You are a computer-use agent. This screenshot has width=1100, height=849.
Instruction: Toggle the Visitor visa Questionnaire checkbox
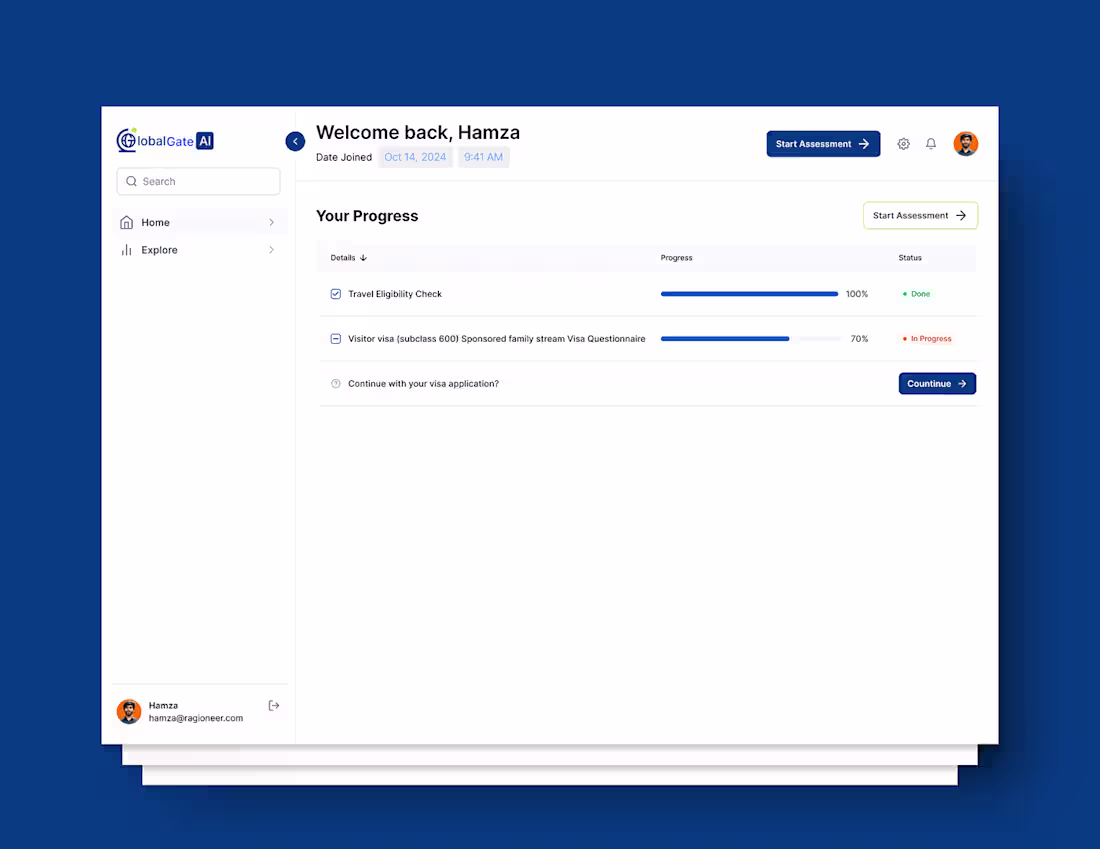tap(335, 338)
